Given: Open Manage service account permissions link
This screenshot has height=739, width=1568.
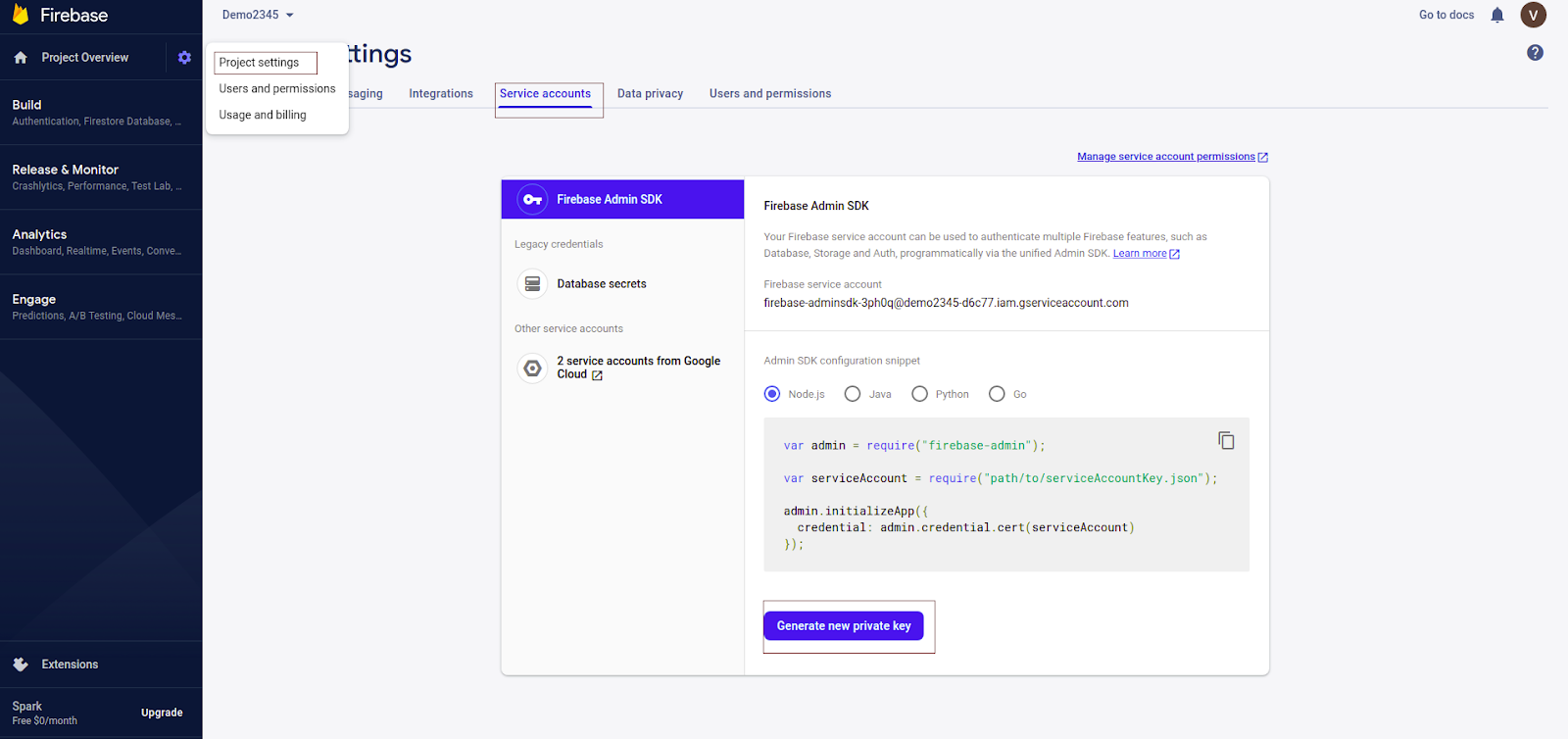Looking at the screenshot, I should point(1166,157).
